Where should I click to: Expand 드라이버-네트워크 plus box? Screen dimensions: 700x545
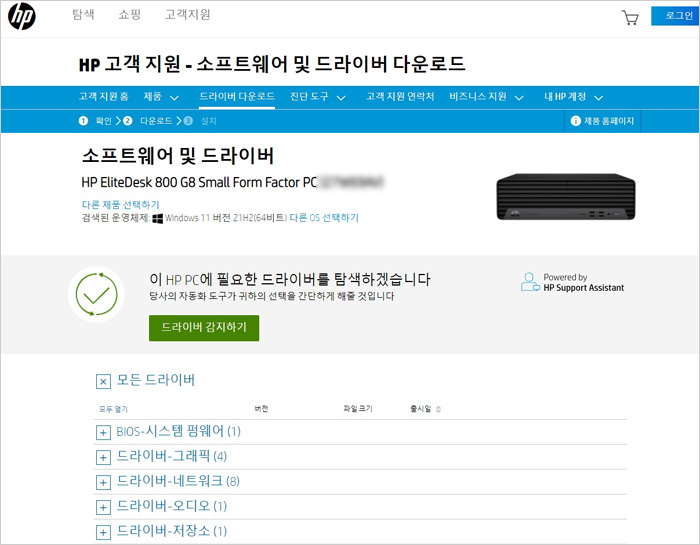pos(103,483)
